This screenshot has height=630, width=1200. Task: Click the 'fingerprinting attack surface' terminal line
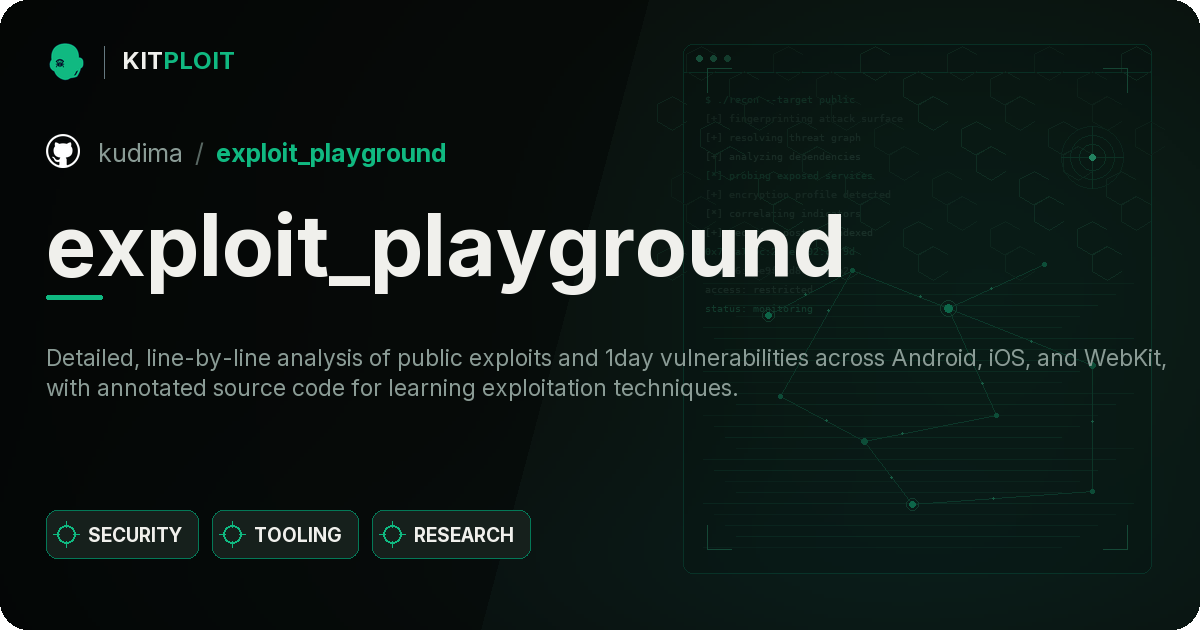click(803, 119)
